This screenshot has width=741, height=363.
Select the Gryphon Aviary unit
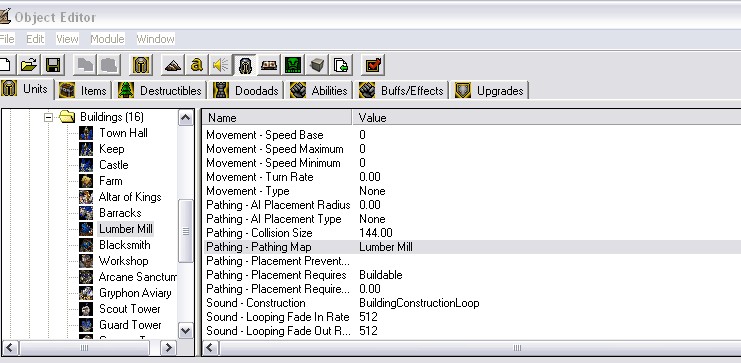click(135, 293)
